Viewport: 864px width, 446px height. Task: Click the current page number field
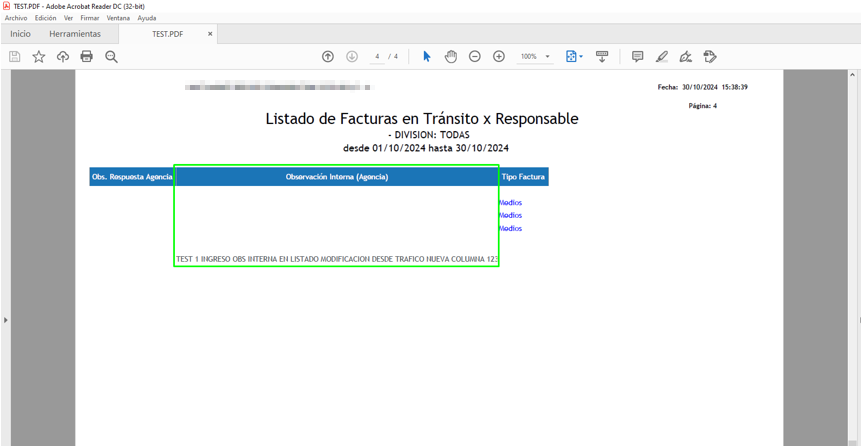click(x=377, y=57)
